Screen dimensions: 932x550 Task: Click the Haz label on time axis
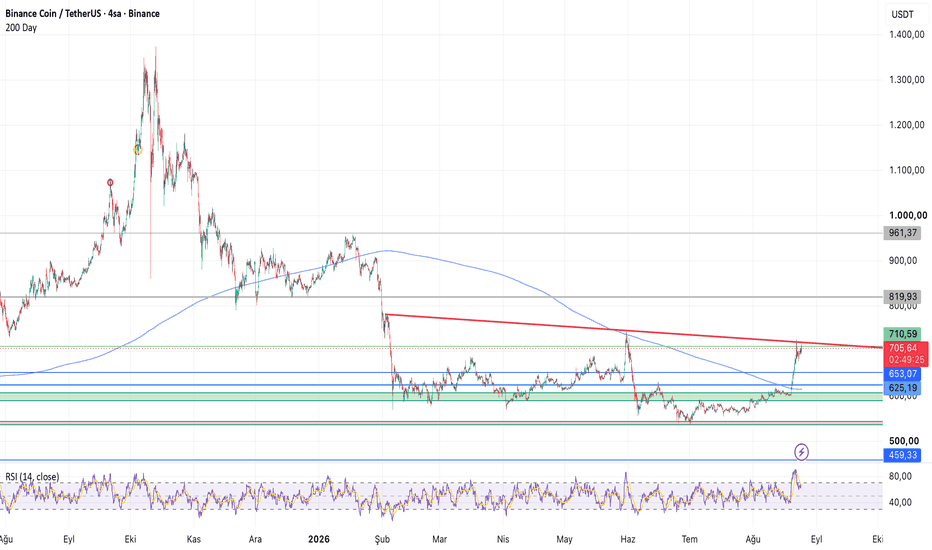point(628,539)
